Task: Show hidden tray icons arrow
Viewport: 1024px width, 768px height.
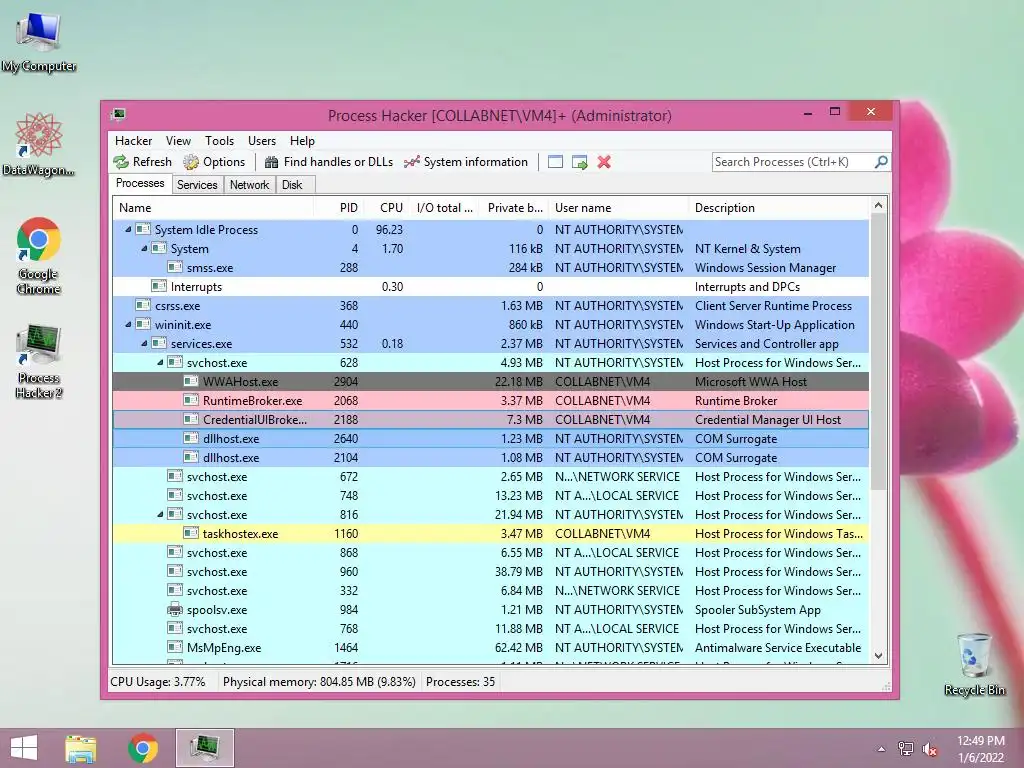Action: [882, 749]
